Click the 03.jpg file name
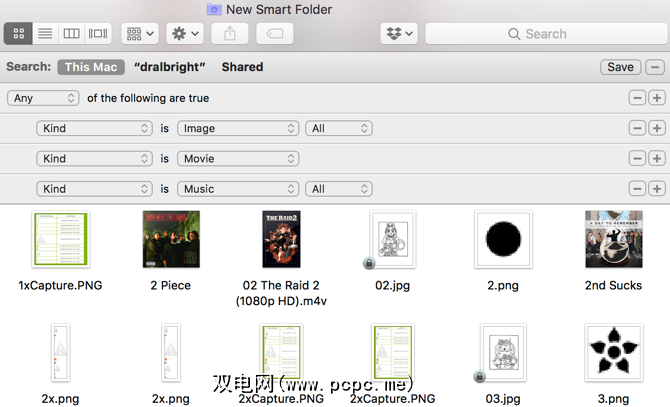This screenshot has height=407, width=670. [503, 399]
